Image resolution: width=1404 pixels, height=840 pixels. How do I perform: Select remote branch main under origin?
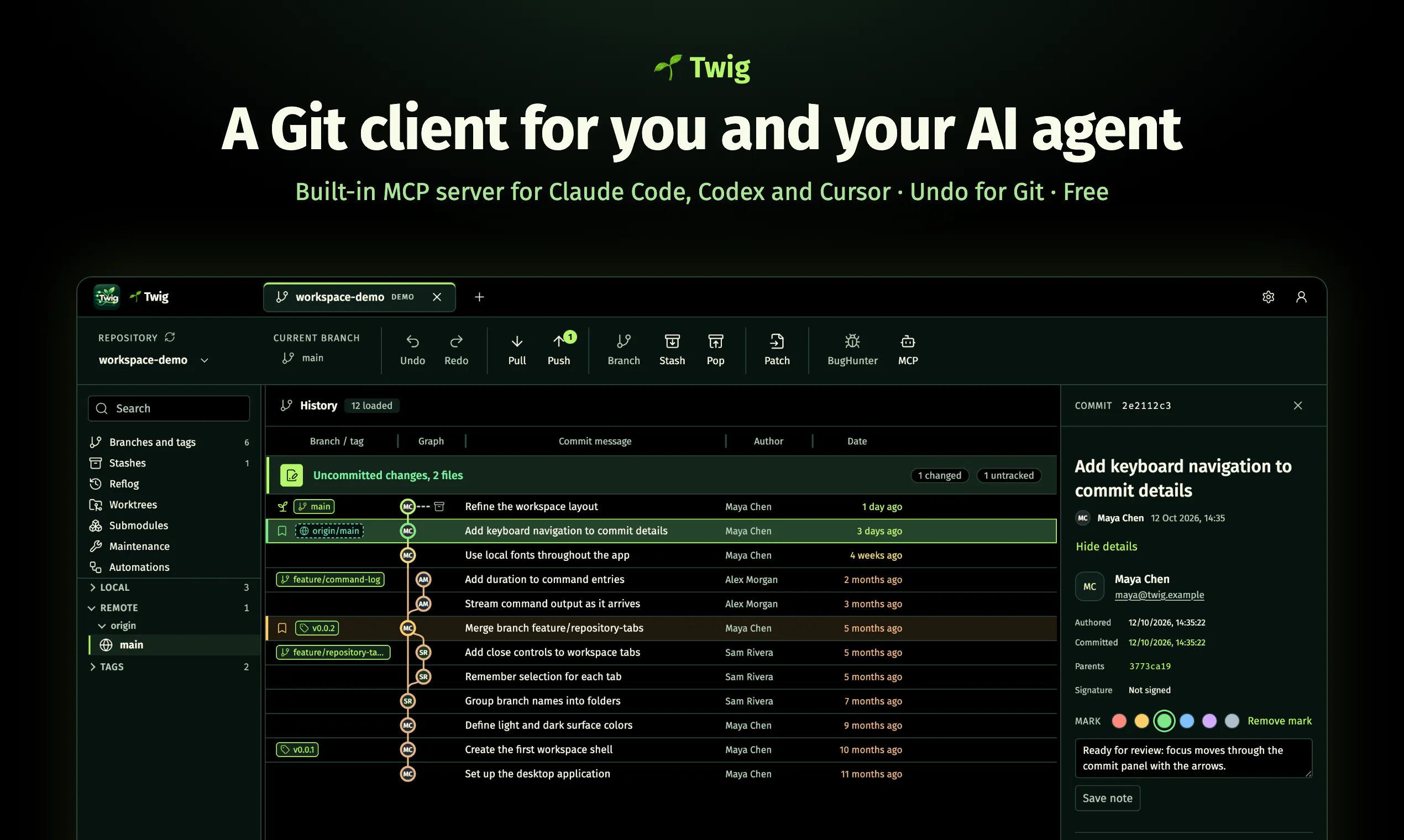click(x=174, y=645)
